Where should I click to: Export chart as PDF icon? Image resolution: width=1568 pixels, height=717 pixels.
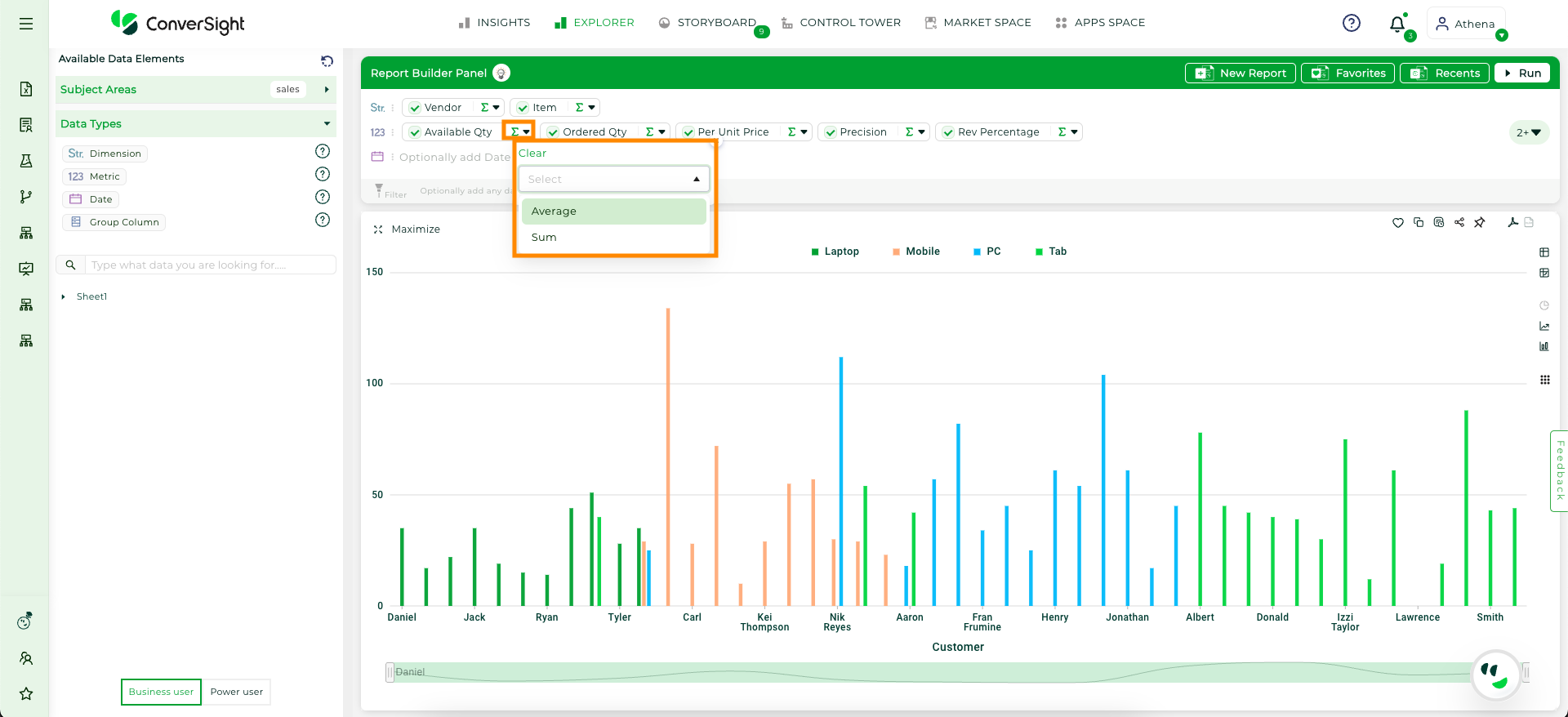click(1513, 222)
